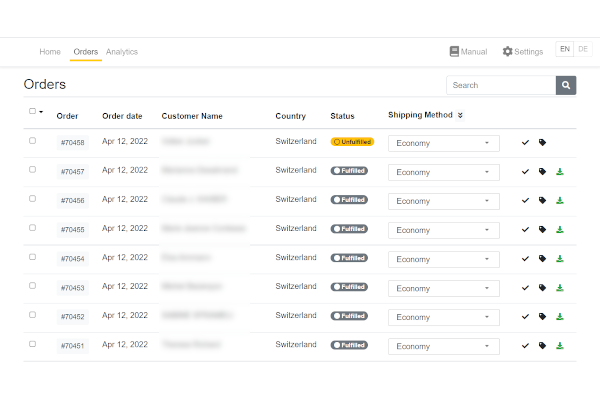
Task: Expand the Economy dropdown for order #70454
Action: pos(443,259)
